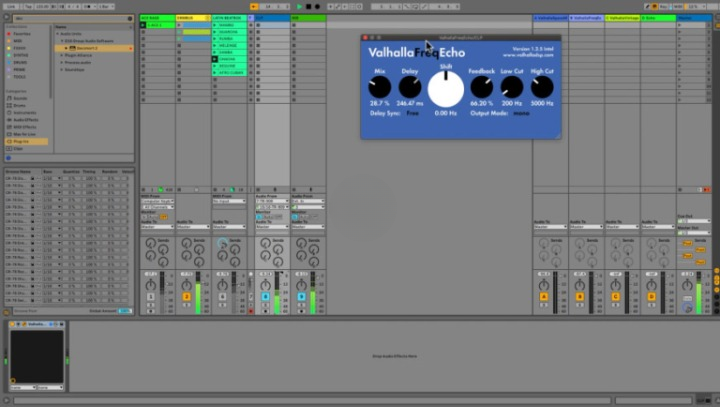720x407 pixels.
Task: Toggle track 6 activator button
Action: pyautogui.click(x=222, y=297)
